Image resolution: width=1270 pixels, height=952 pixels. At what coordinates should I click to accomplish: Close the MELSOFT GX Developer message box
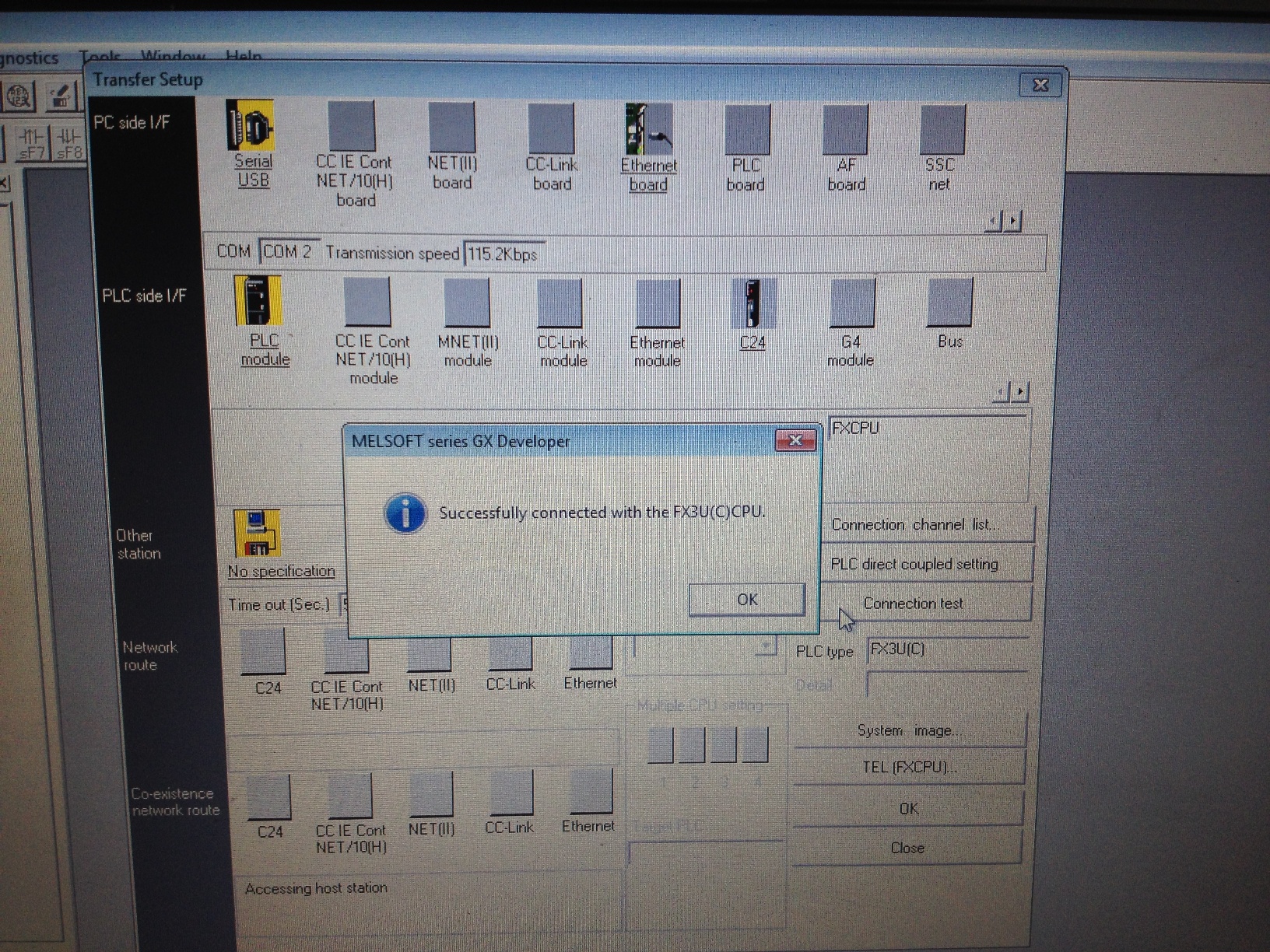pyautogui.click(x=795, y=440)
